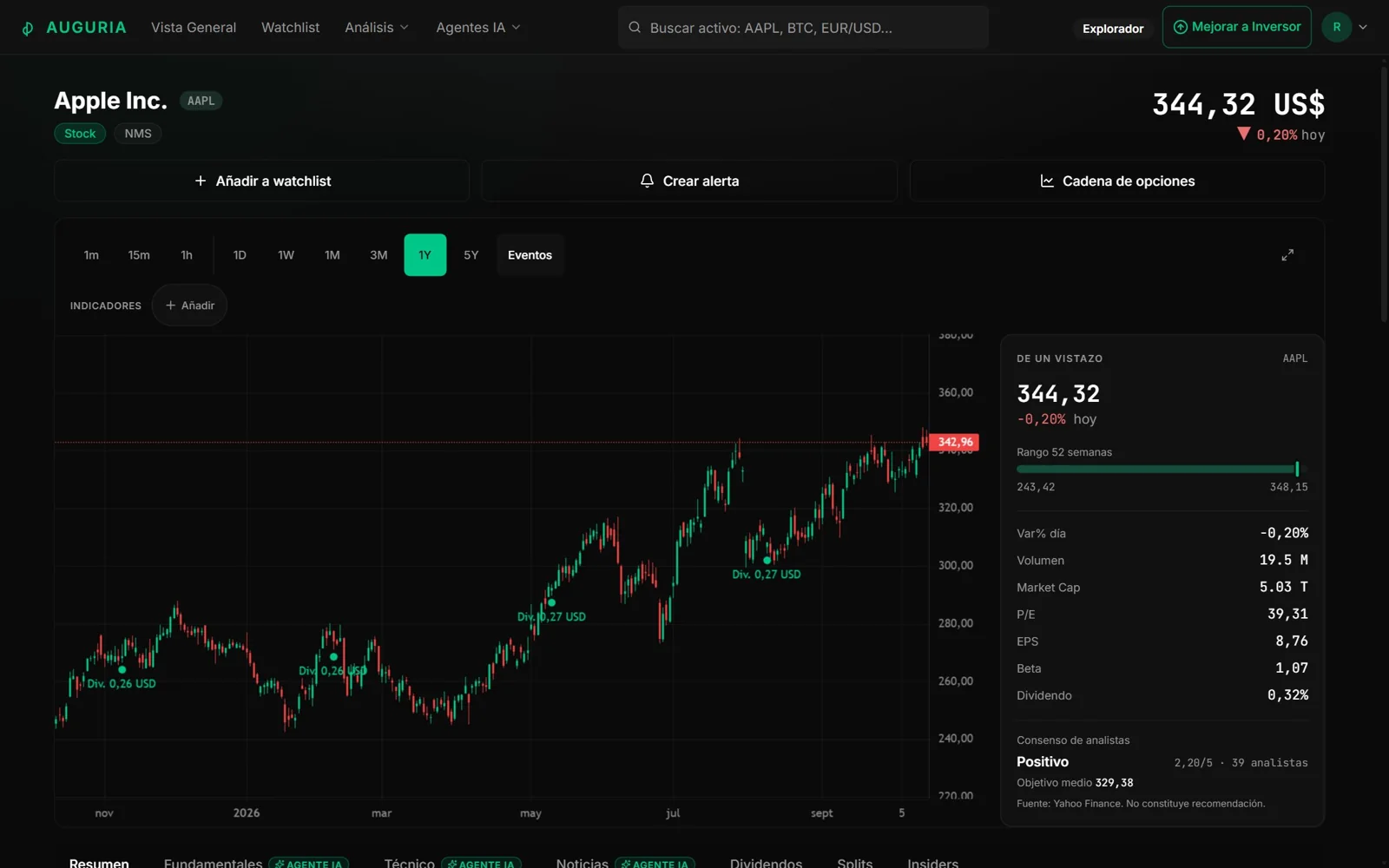Go to Watchlist page
1389x868 pixels.
click(290, 28)
